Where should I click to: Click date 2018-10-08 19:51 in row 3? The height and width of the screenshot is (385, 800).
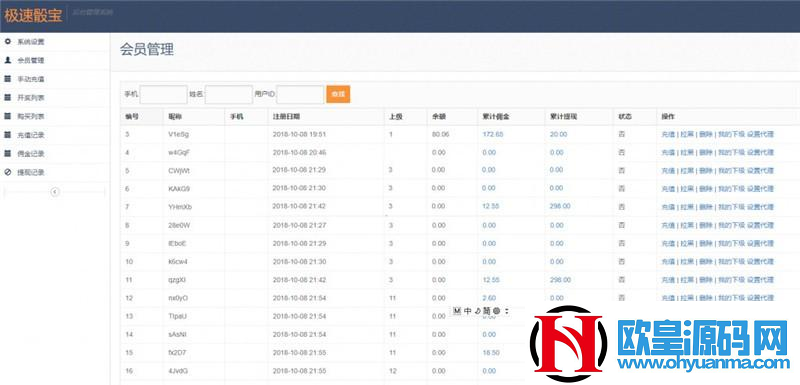(x=299, y=134)
